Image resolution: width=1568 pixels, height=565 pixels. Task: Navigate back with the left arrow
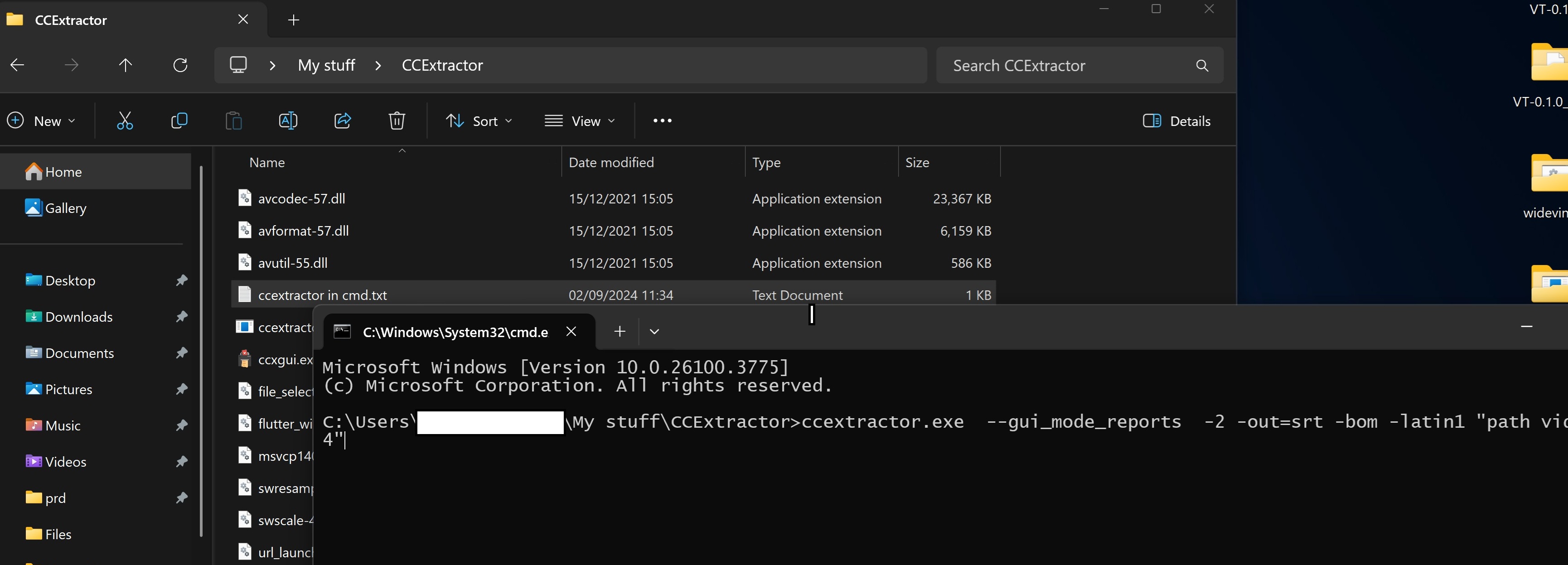(18, 65)
